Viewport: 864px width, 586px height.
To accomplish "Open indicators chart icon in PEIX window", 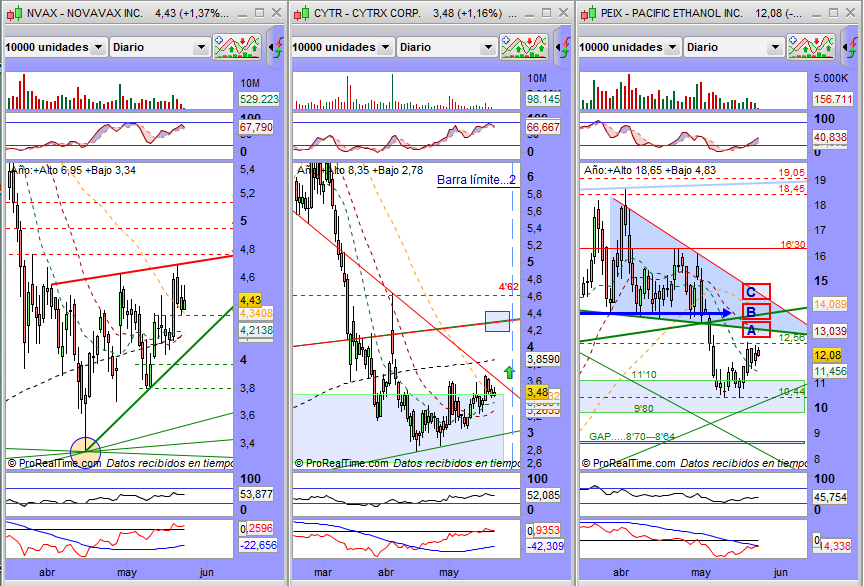I will tap(811, 47).
